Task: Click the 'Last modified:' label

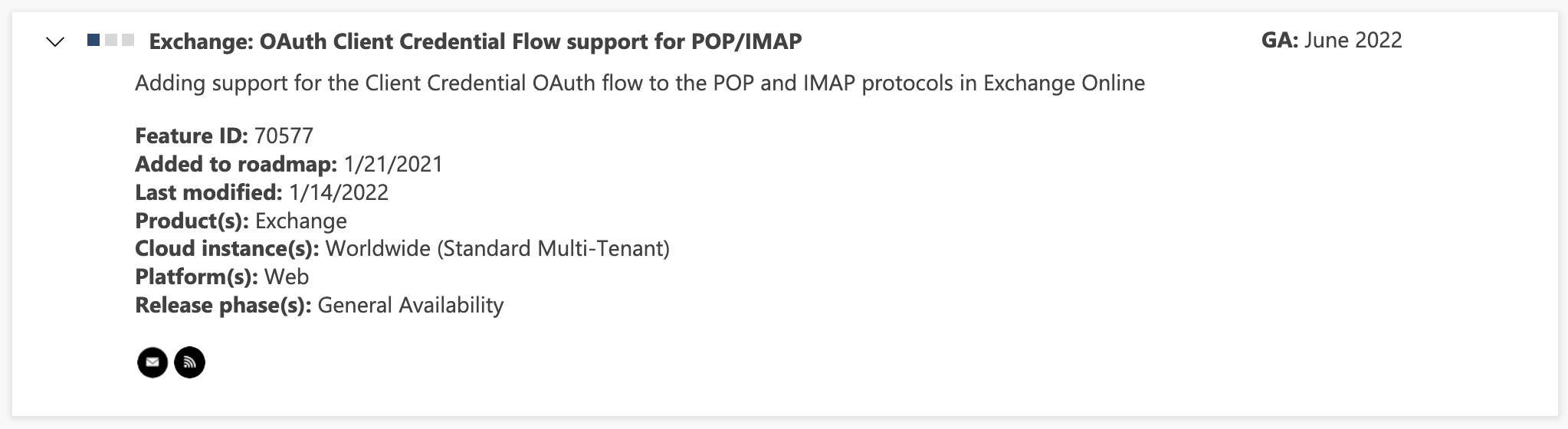Action: [x=208, y=192]
